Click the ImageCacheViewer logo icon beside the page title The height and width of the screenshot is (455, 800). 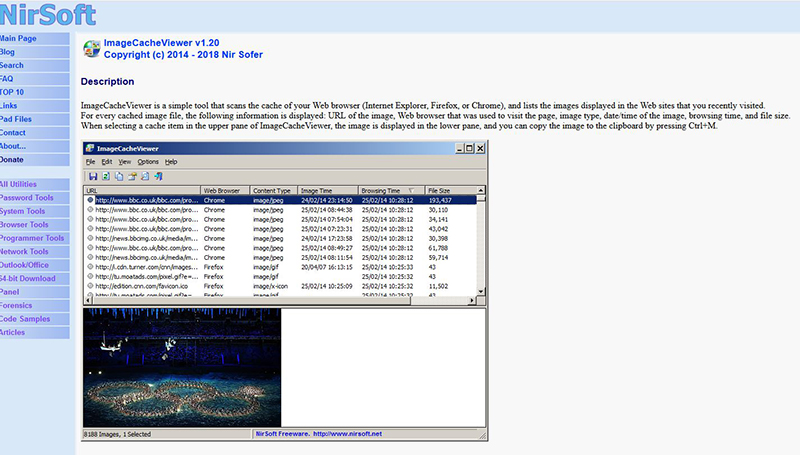pos(92,49)
